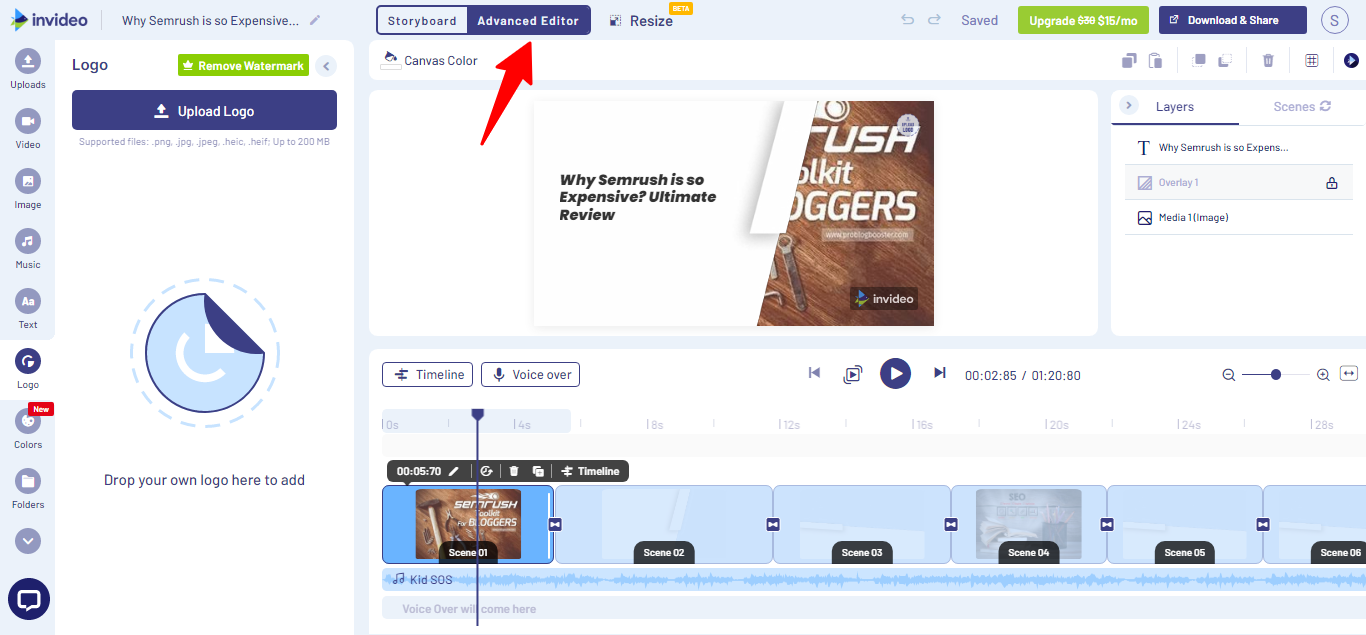Viewport: 1366px width, 635px height.
Task: Select the Overlay 1 layer
Action: point(1239,182)
